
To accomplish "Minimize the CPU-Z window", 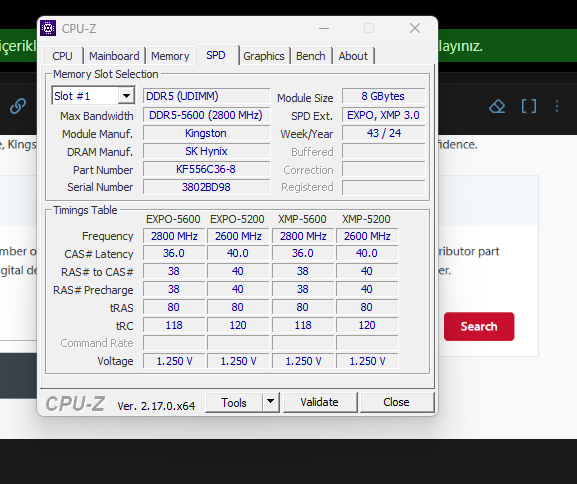I will [x=324, y=28].
